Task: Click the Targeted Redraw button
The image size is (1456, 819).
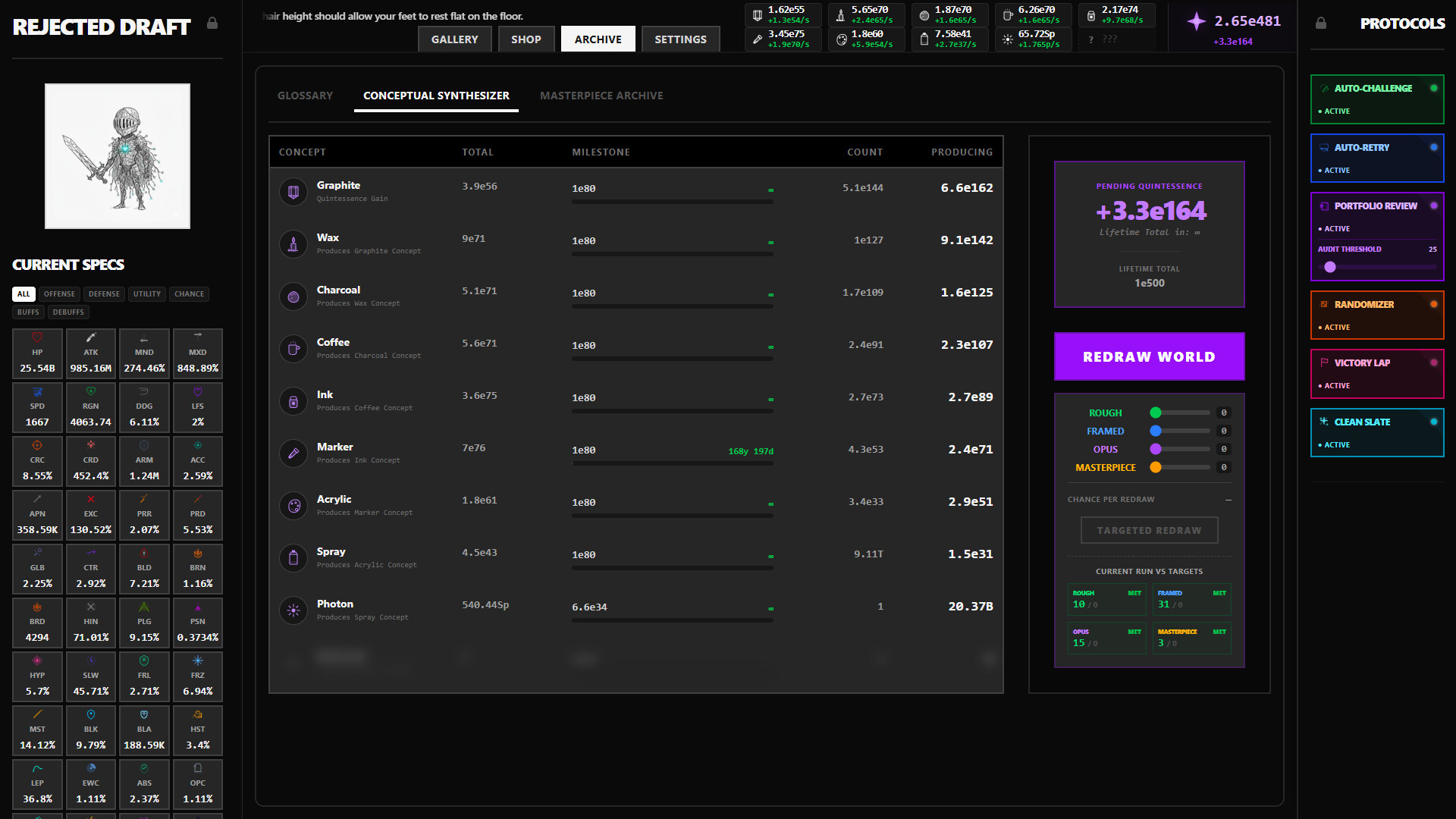Action: click(x=1149, y=530)
